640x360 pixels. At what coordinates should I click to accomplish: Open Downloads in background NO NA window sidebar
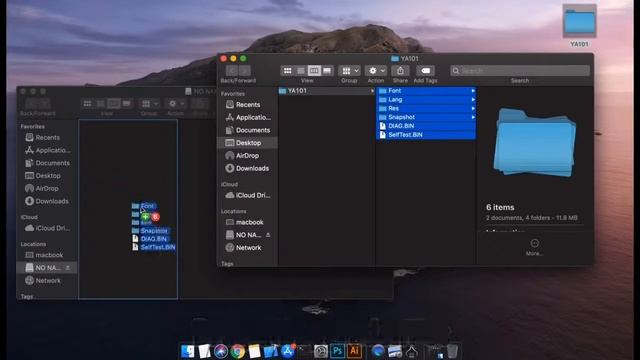(x=47, y=201)
